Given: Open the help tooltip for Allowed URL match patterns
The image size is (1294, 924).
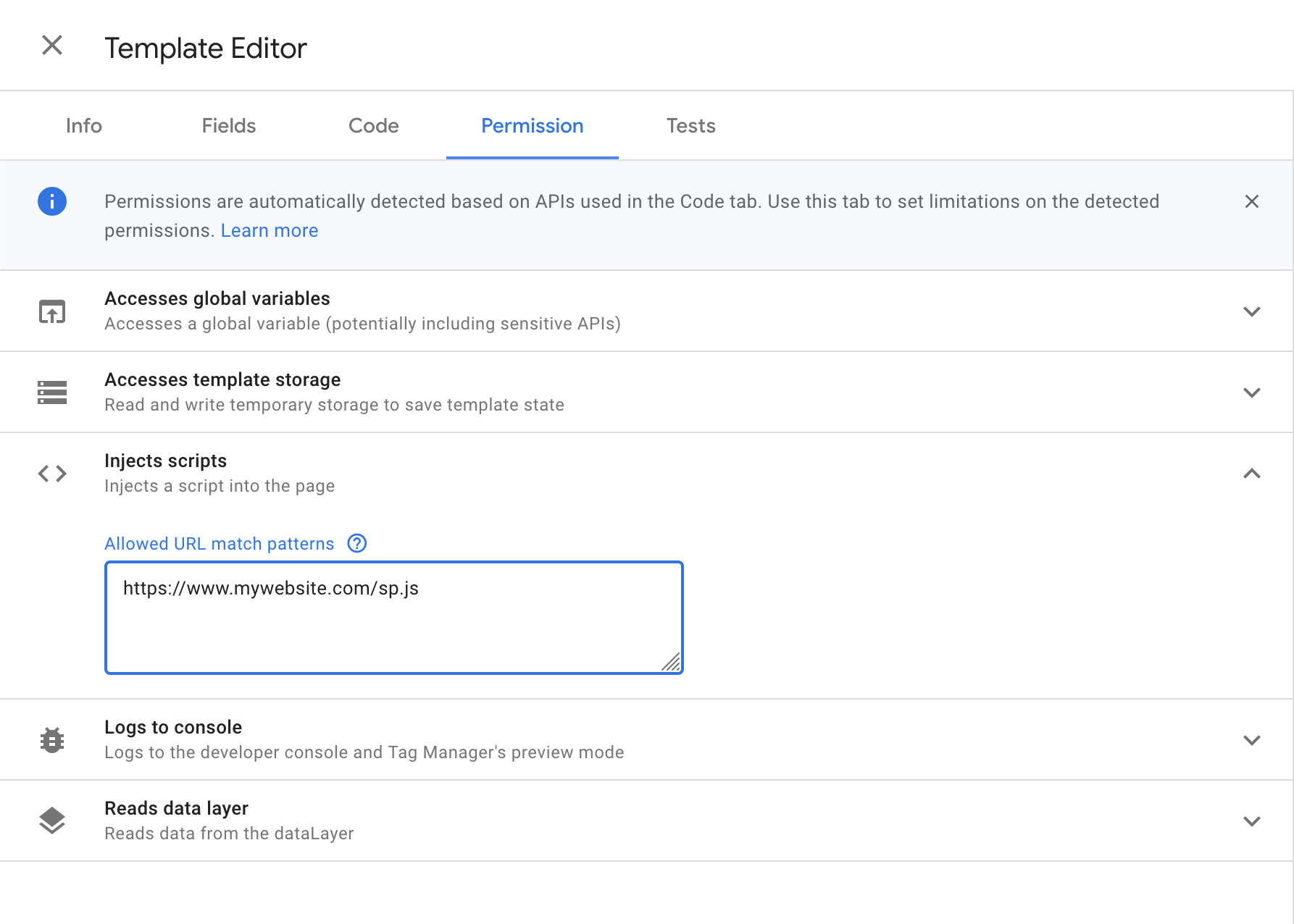Looking at the screenshot, I should [x=356, y=543].
